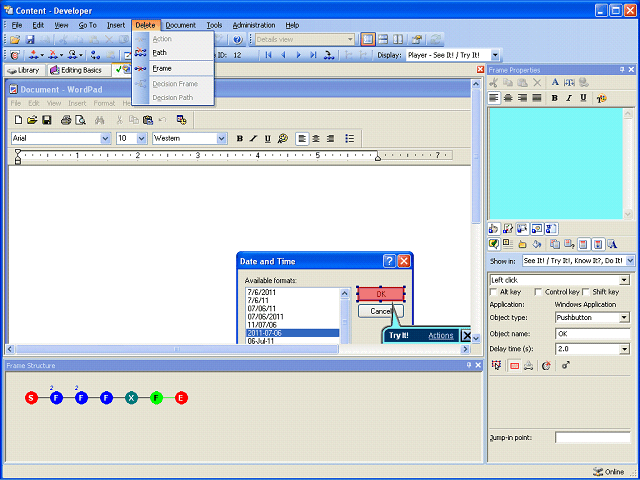Check the Alt key checkbox
The image size is (640, 480).
coord(493,292)
